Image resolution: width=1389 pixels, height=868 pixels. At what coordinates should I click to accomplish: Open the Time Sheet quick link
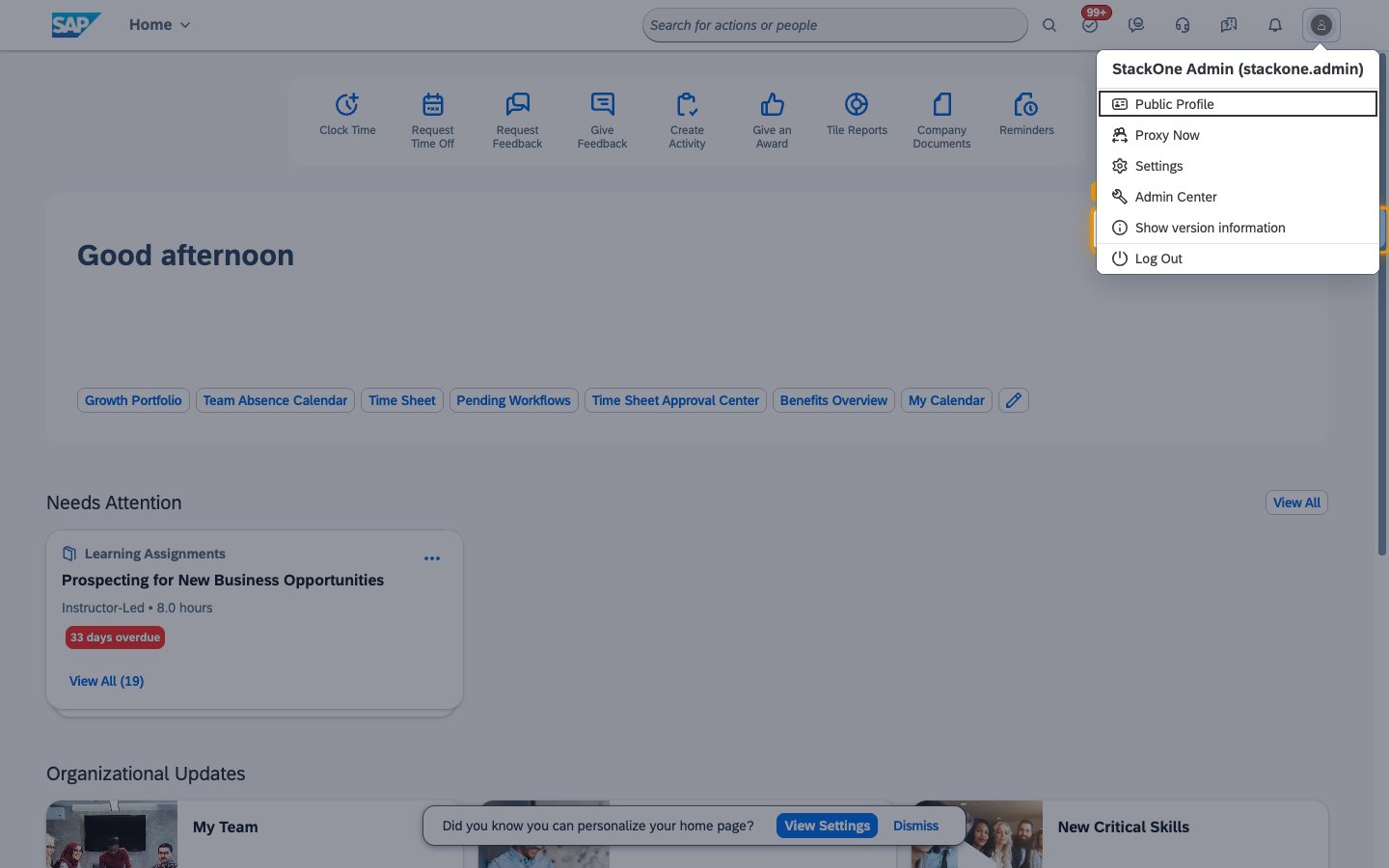click(x=402, y=400)
